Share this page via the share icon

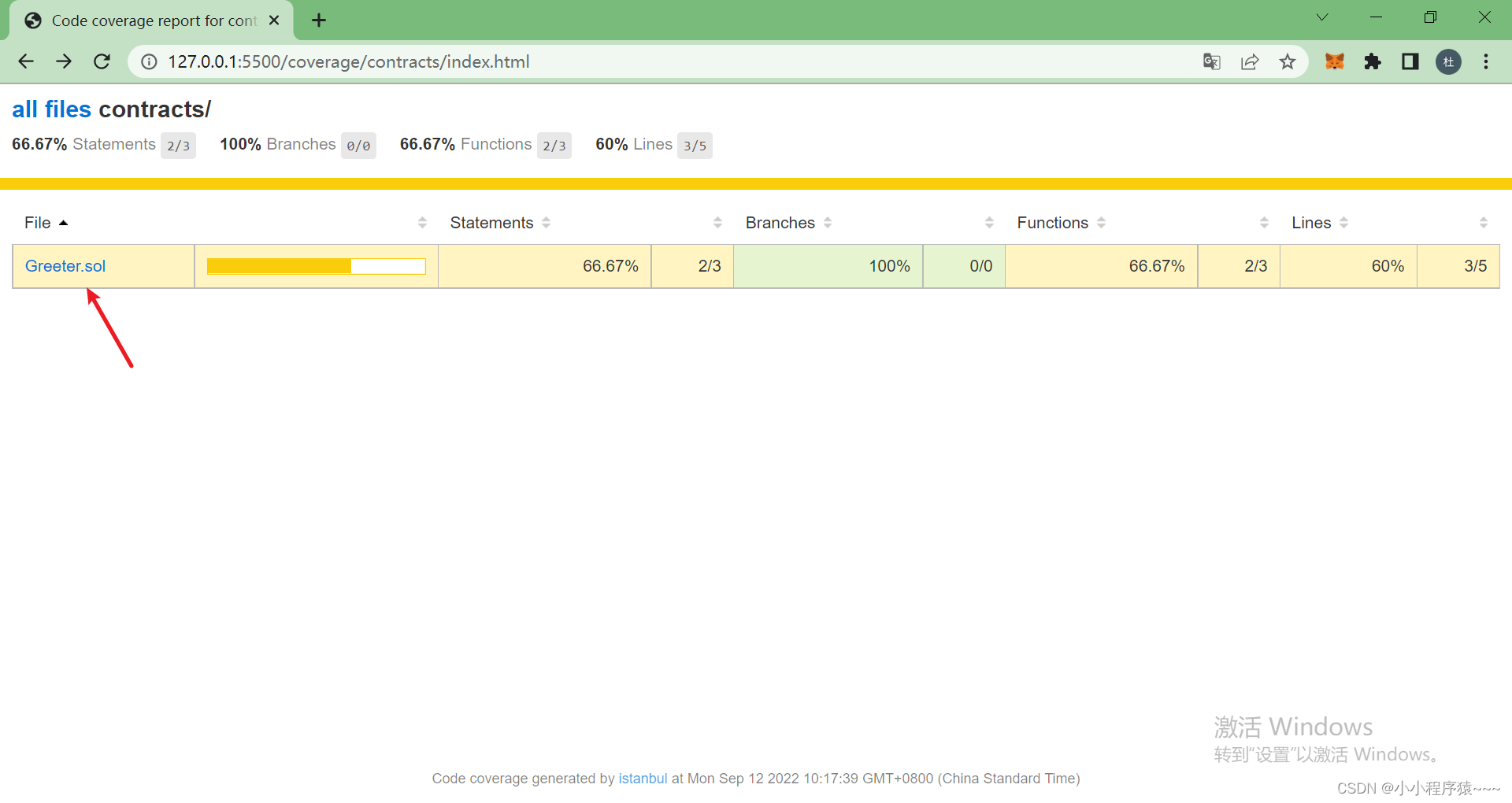click(x=1250, y=61)
